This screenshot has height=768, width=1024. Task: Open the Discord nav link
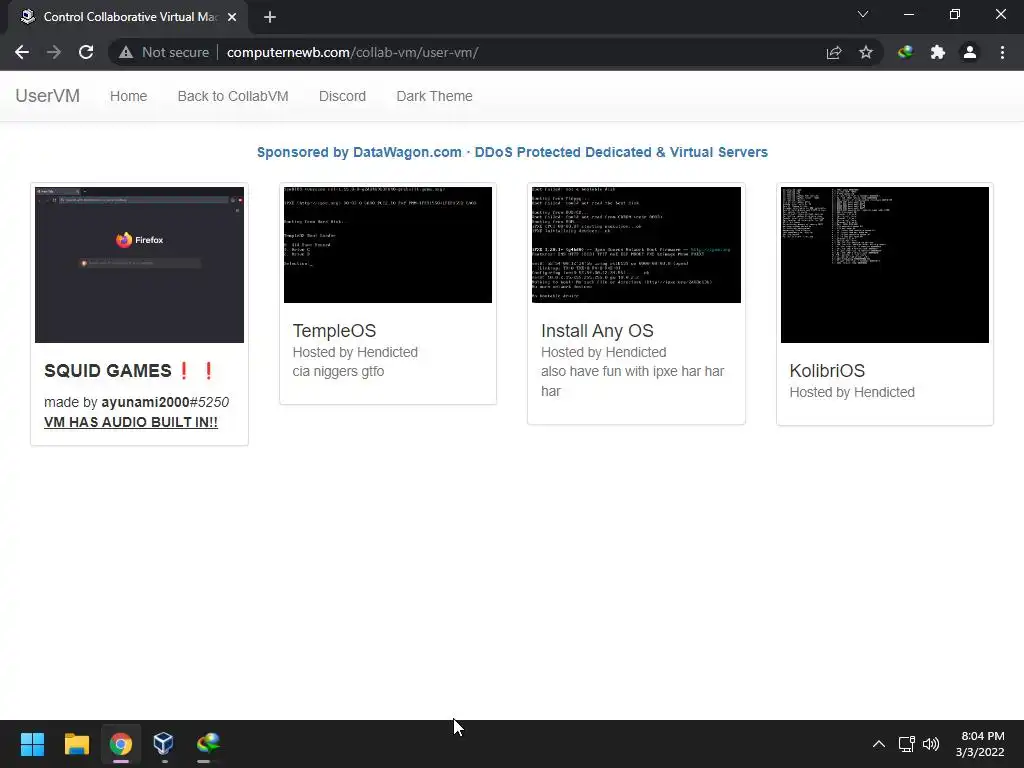pyautogui.click(x=342, y=96)
